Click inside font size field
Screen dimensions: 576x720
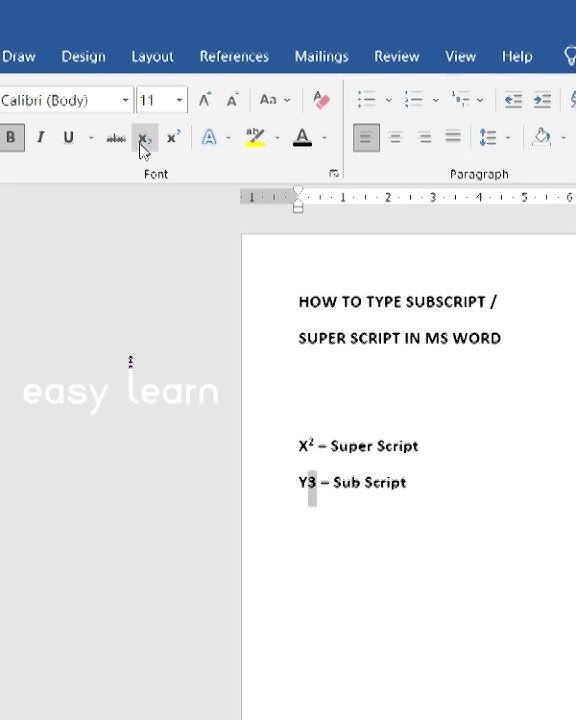click(x=155, y=100)
